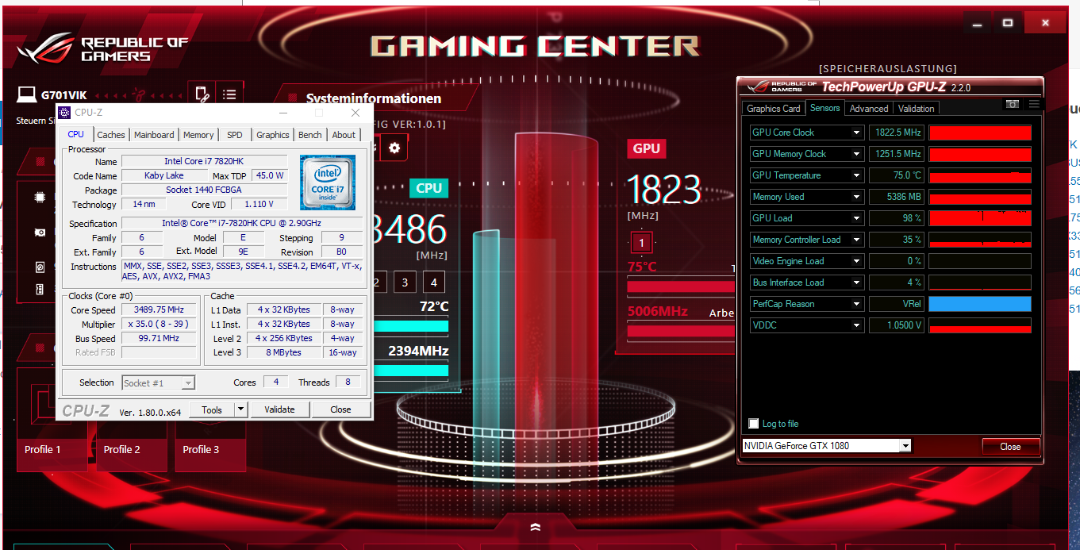Viewport: 1080px width, 550px height.
Task: Click the Multiplier value x 35.0 ( 8 - 39 )
Action: [x=157, y=324]
